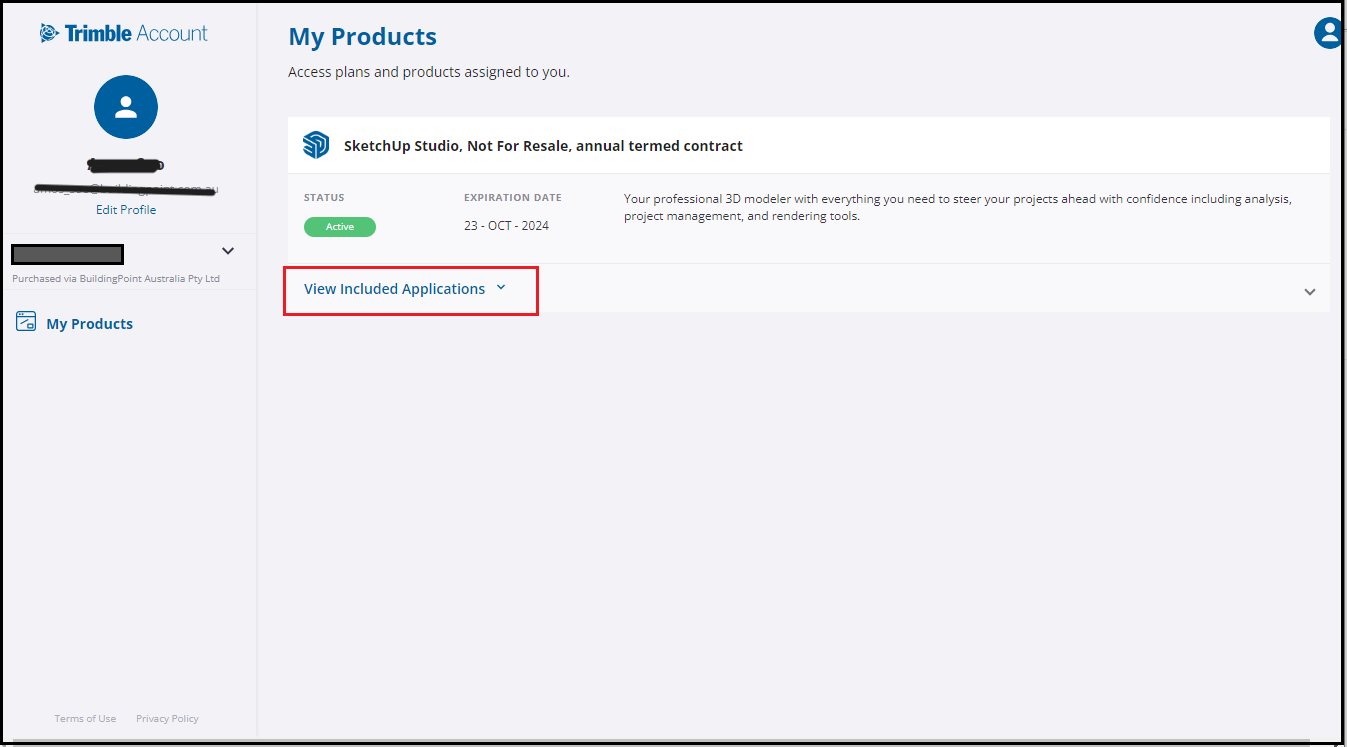Open the user account picture in the sidebar
Viewport: 1347px width, 747px height.
tap(126, 106)
